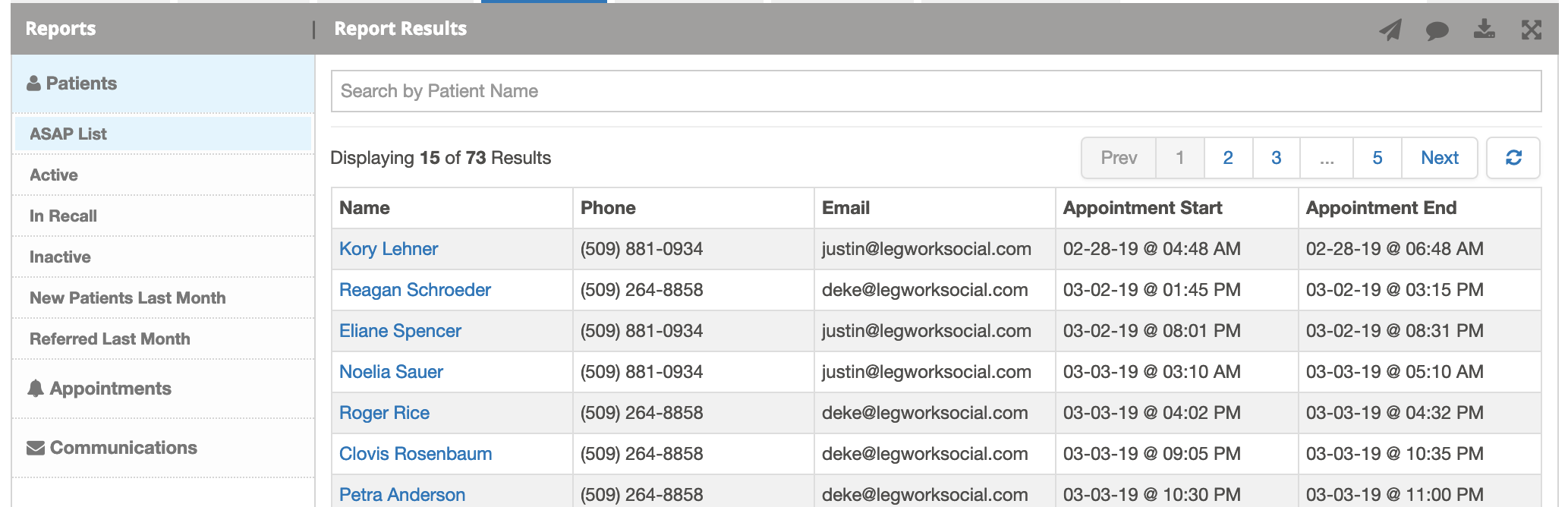Screen dimensions: 1568x507
Task: Expand report to fullscreen with arrows icon
Action: (1532, 30)
